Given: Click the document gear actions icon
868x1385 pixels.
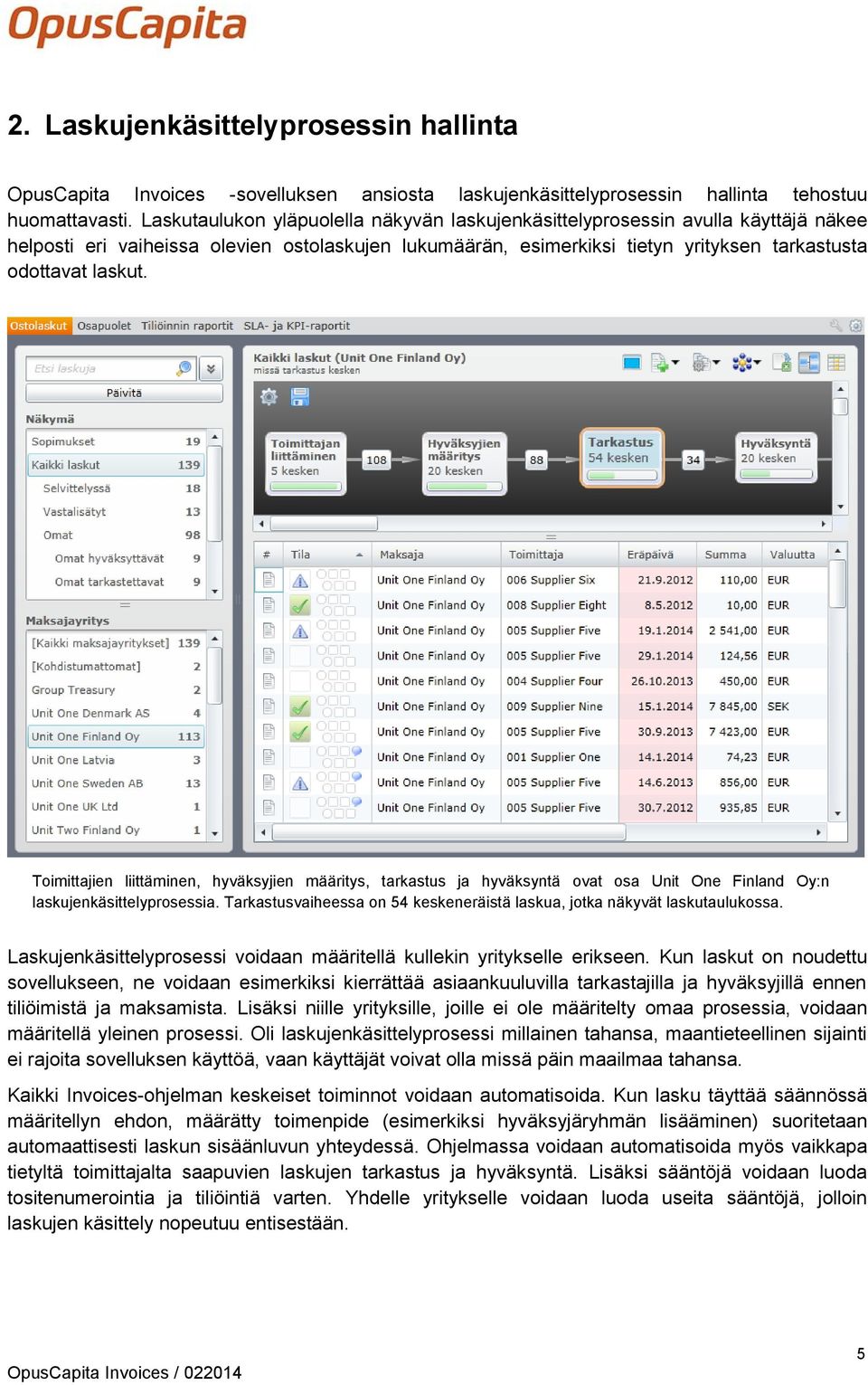Looking at the screenshot, I should (700, 363).
